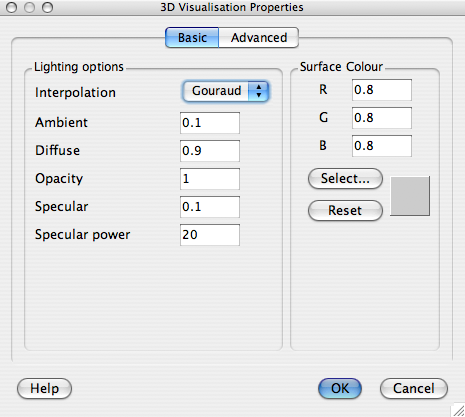The image size is (465, 417).
Task: Click the R colour value field
Action: (x=382, y=90)
